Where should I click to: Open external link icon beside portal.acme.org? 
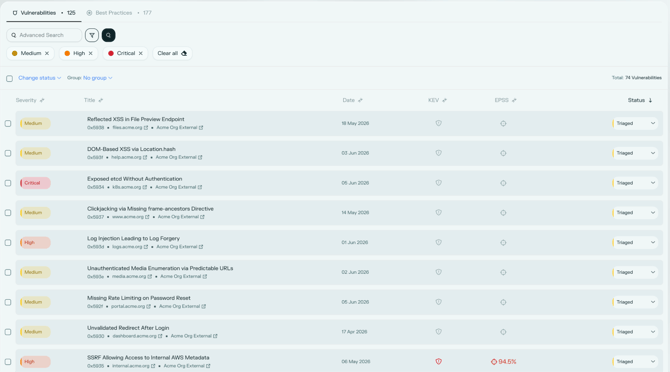(149, 306)
